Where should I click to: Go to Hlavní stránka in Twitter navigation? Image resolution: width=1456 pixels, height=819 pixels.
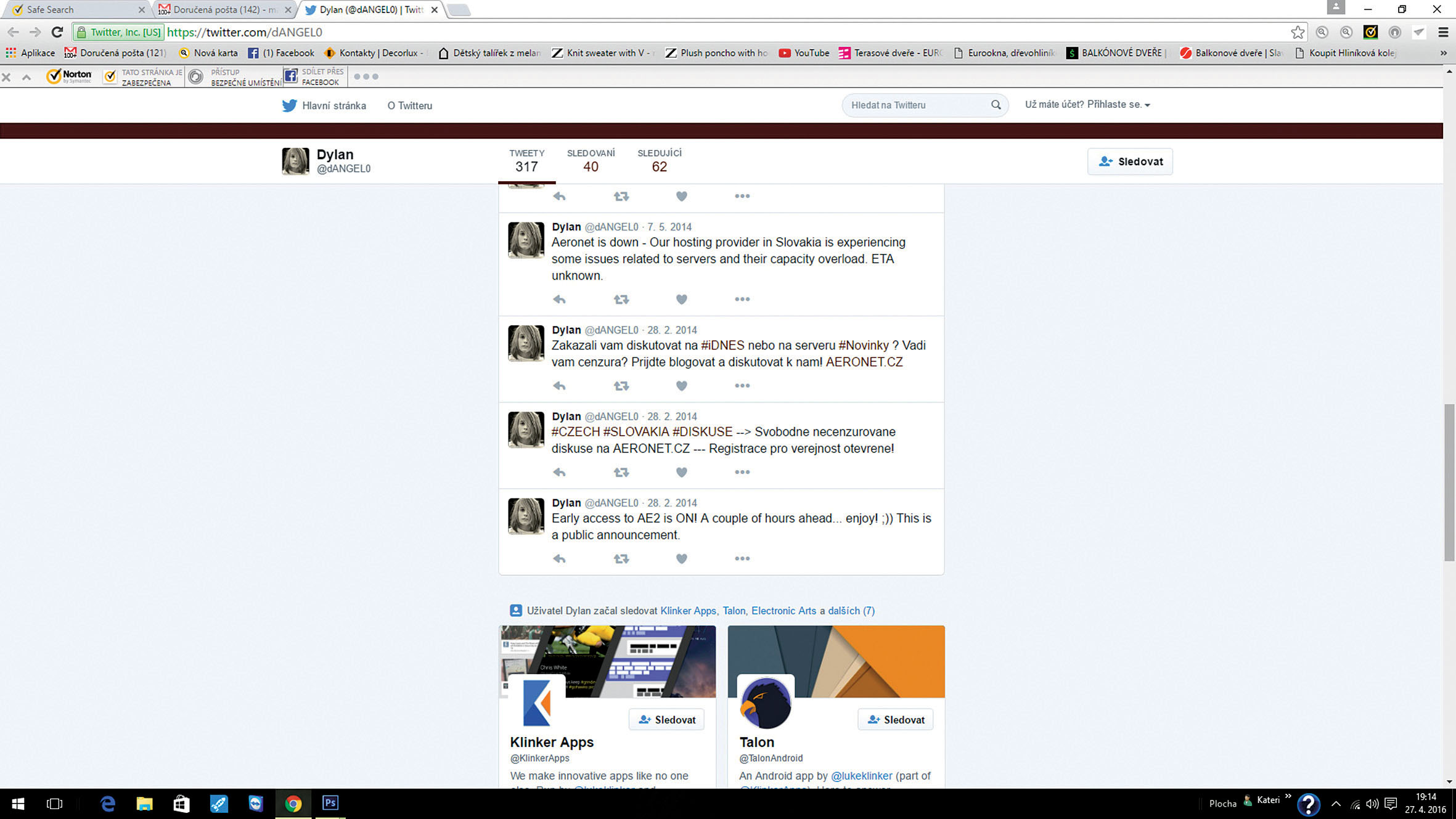(324, 105)
